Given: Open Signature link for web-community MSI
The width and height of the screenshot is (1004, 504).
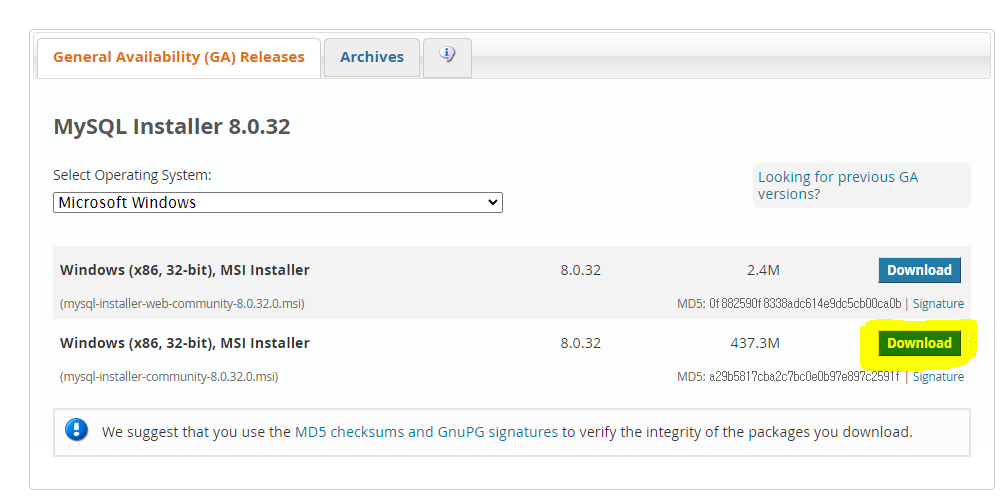Looking at the screenshot, I should click(938, 304).
